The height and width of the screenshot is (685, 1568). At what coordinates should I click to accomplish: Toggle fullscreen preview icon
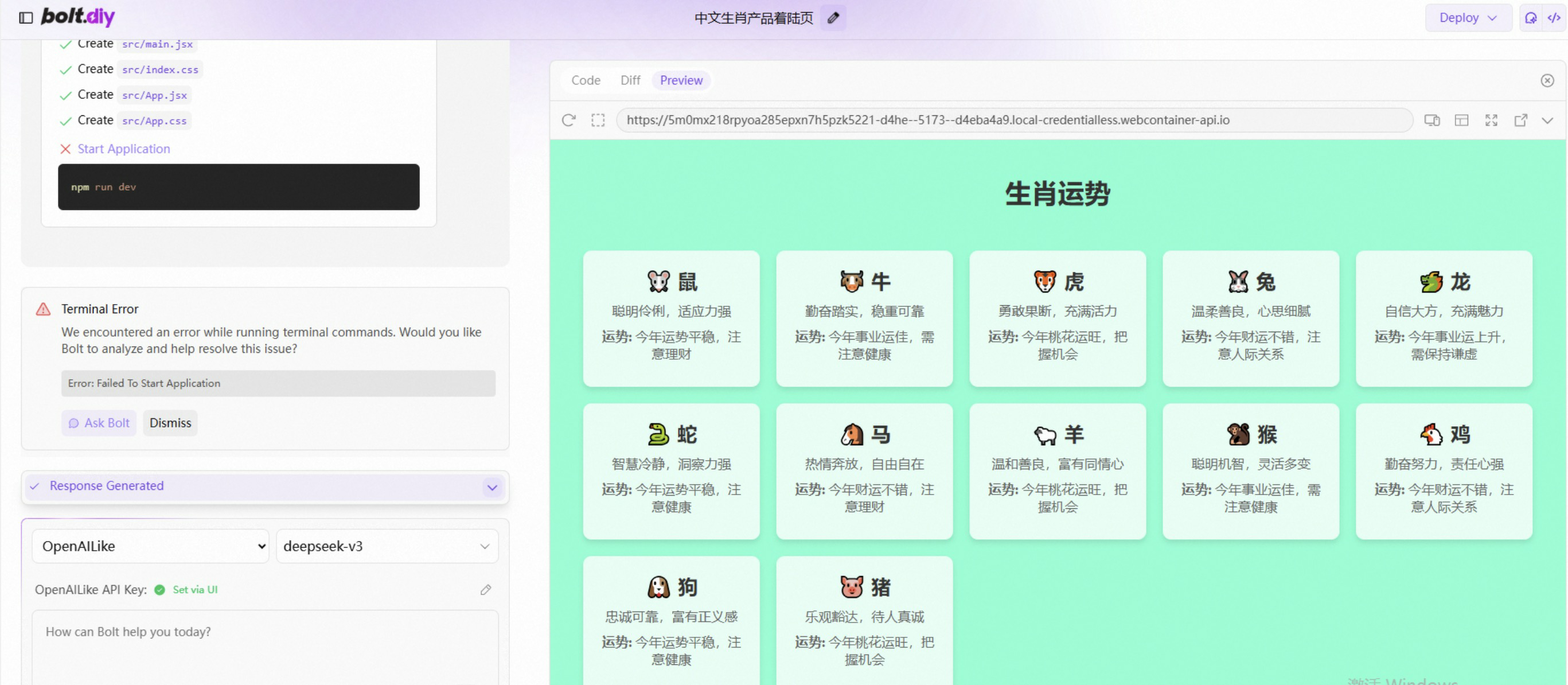click(x=1491, y=120)
